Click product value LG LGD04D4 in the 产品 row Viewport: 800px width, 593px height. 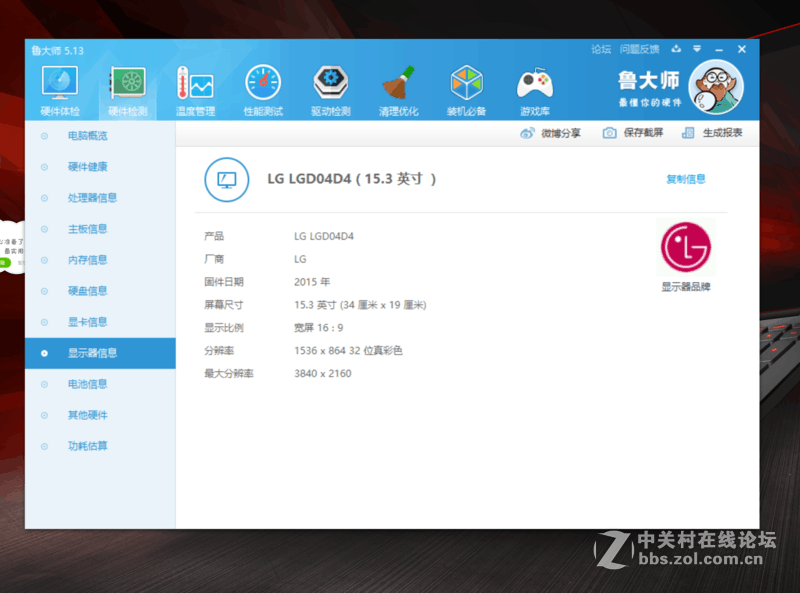point(323,236)
